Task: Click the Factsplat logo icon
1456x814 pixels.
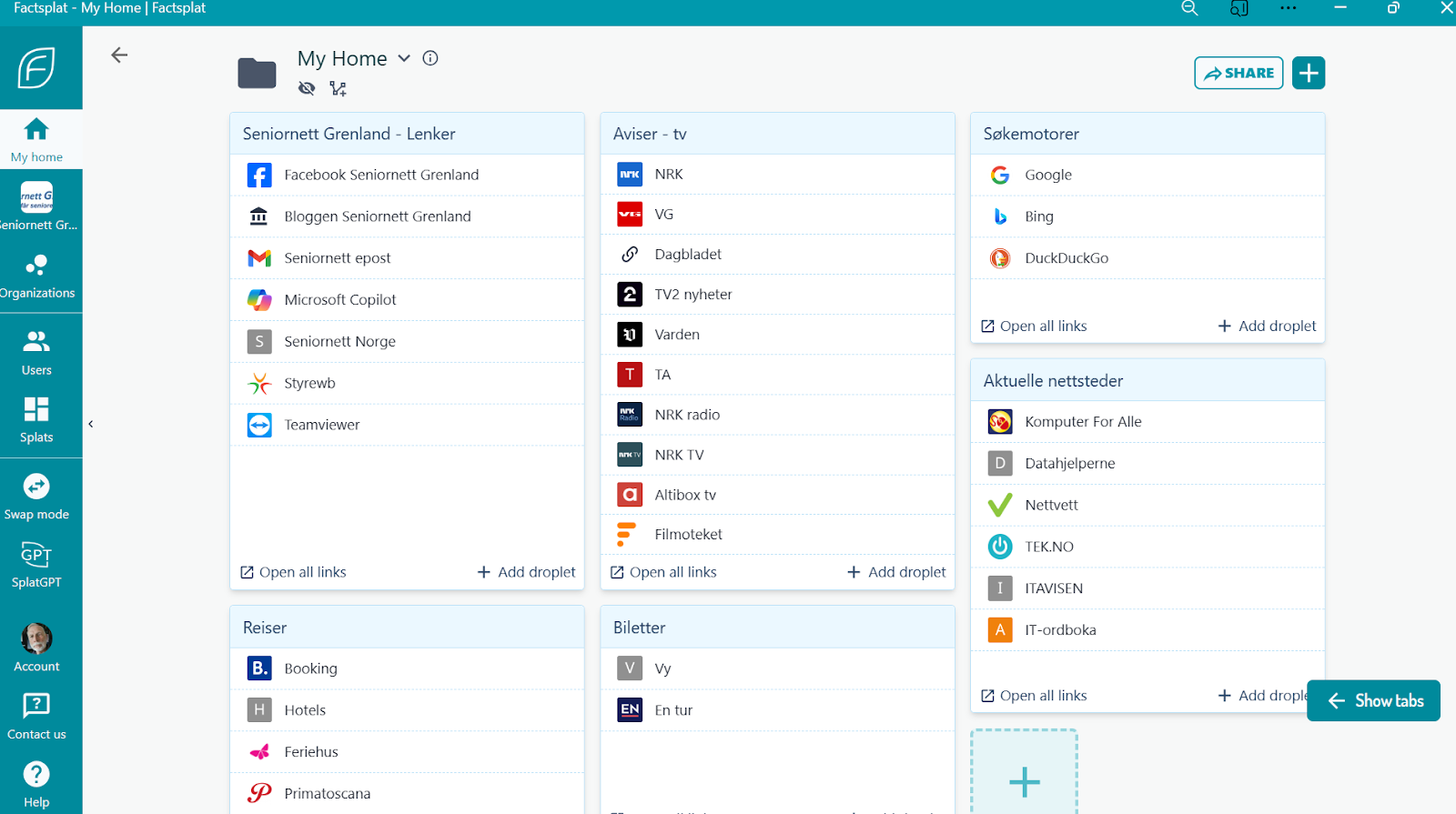Action: (36, 67)
